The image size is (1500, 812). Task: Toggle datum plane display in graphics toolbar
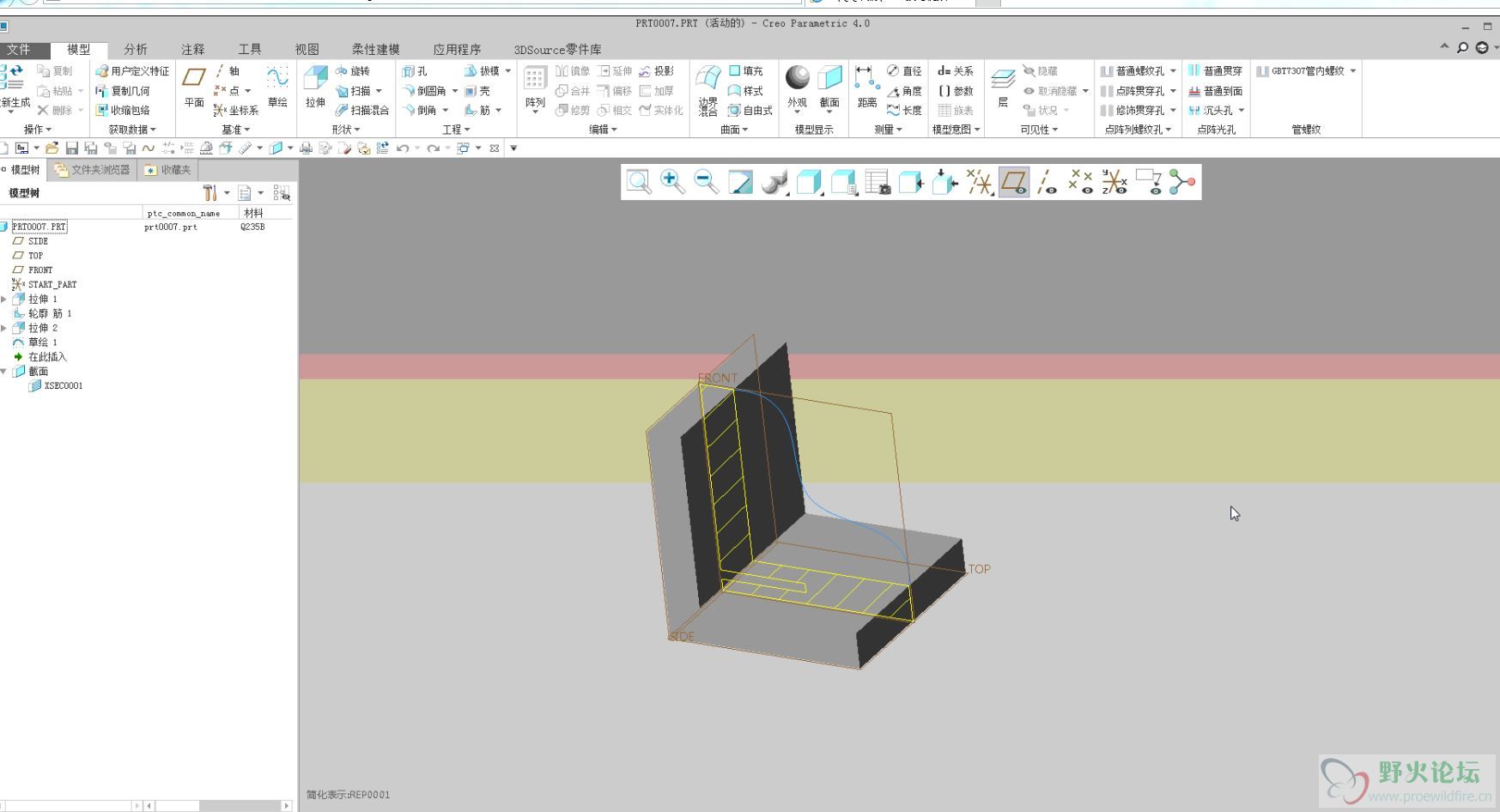coord(1014,182)
